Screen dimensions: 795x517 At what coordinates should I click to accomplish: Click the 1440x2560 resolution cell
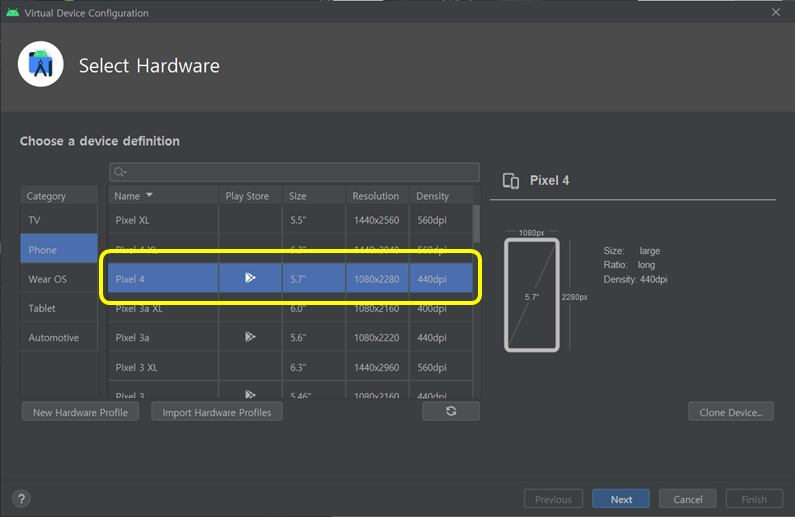pos(377,220)
